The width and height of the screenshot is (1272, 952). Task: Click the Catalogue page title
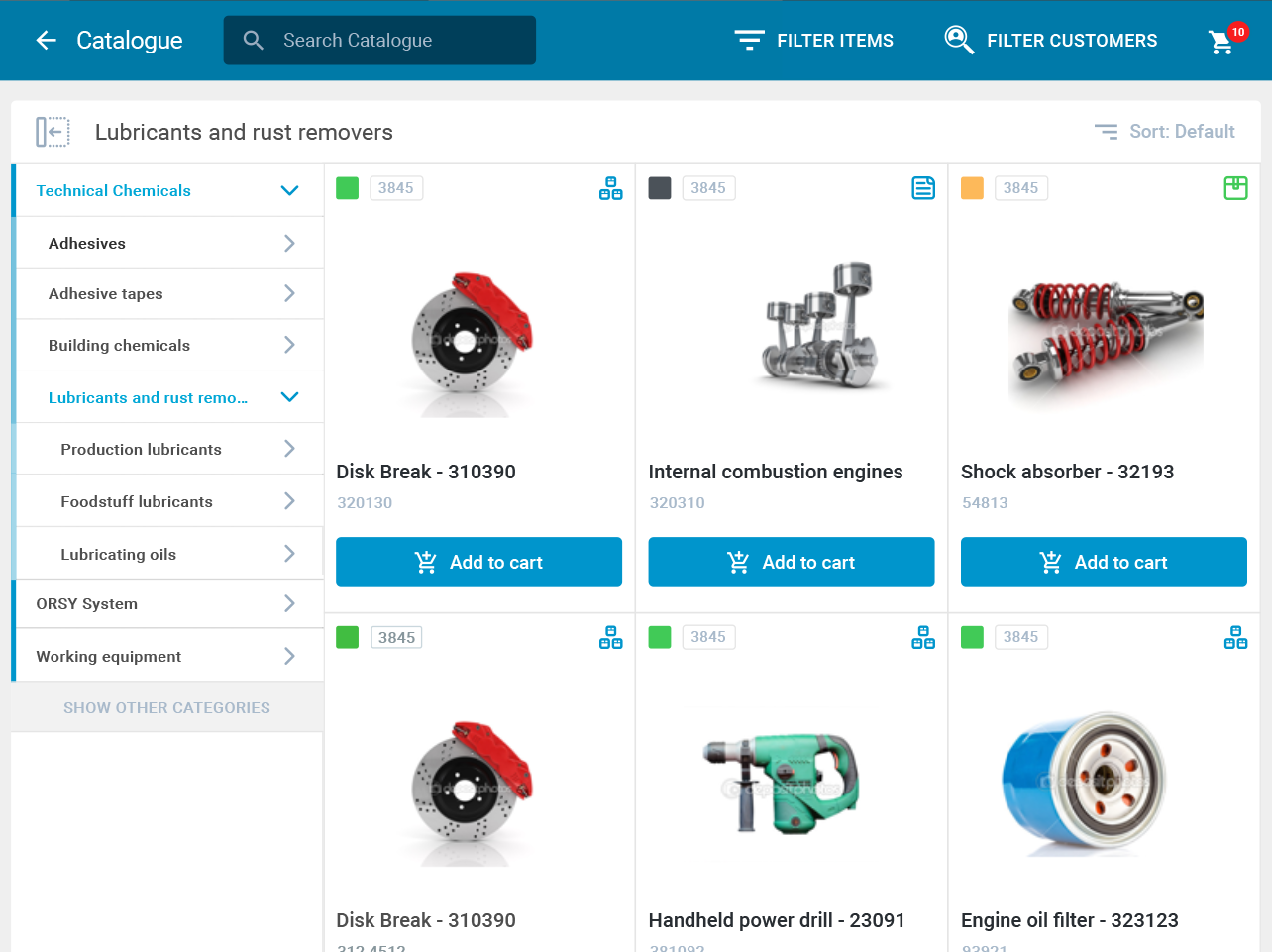130,41
